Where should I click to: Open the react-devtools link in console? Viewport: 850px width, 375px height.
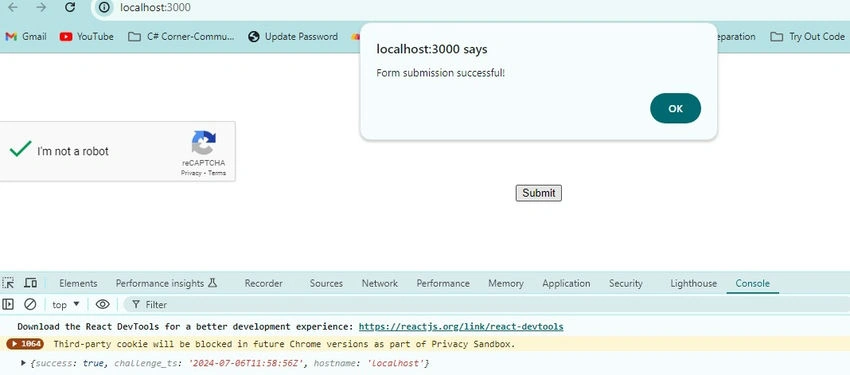pyautogui.click(x=461, y=327)
